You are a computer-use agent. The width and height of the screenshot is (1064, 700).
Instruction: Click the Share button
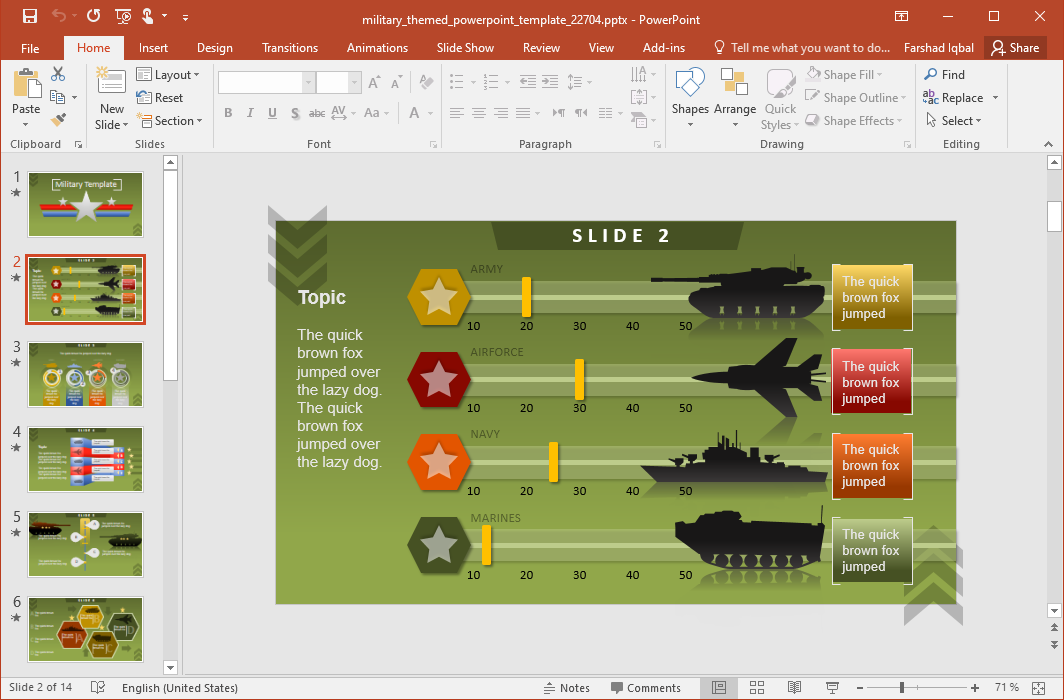coord(1015,47)
